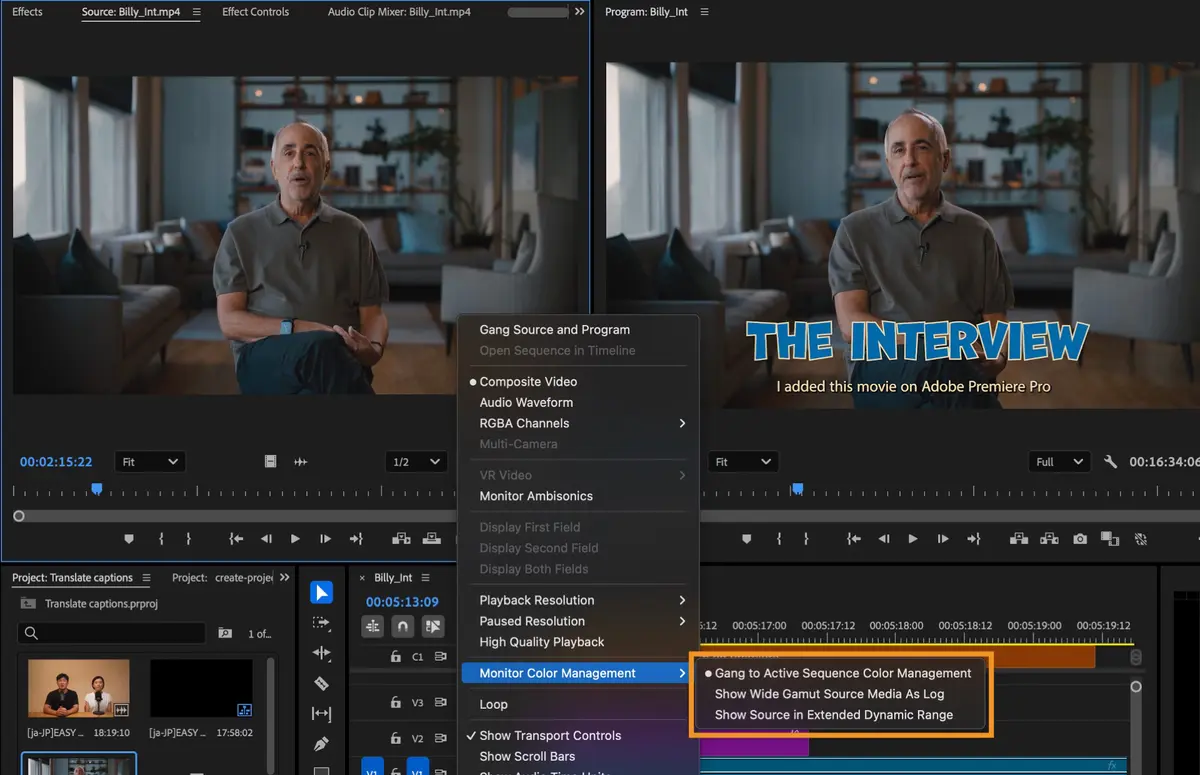Click Export Frame camera icon

click(1080, 538)
